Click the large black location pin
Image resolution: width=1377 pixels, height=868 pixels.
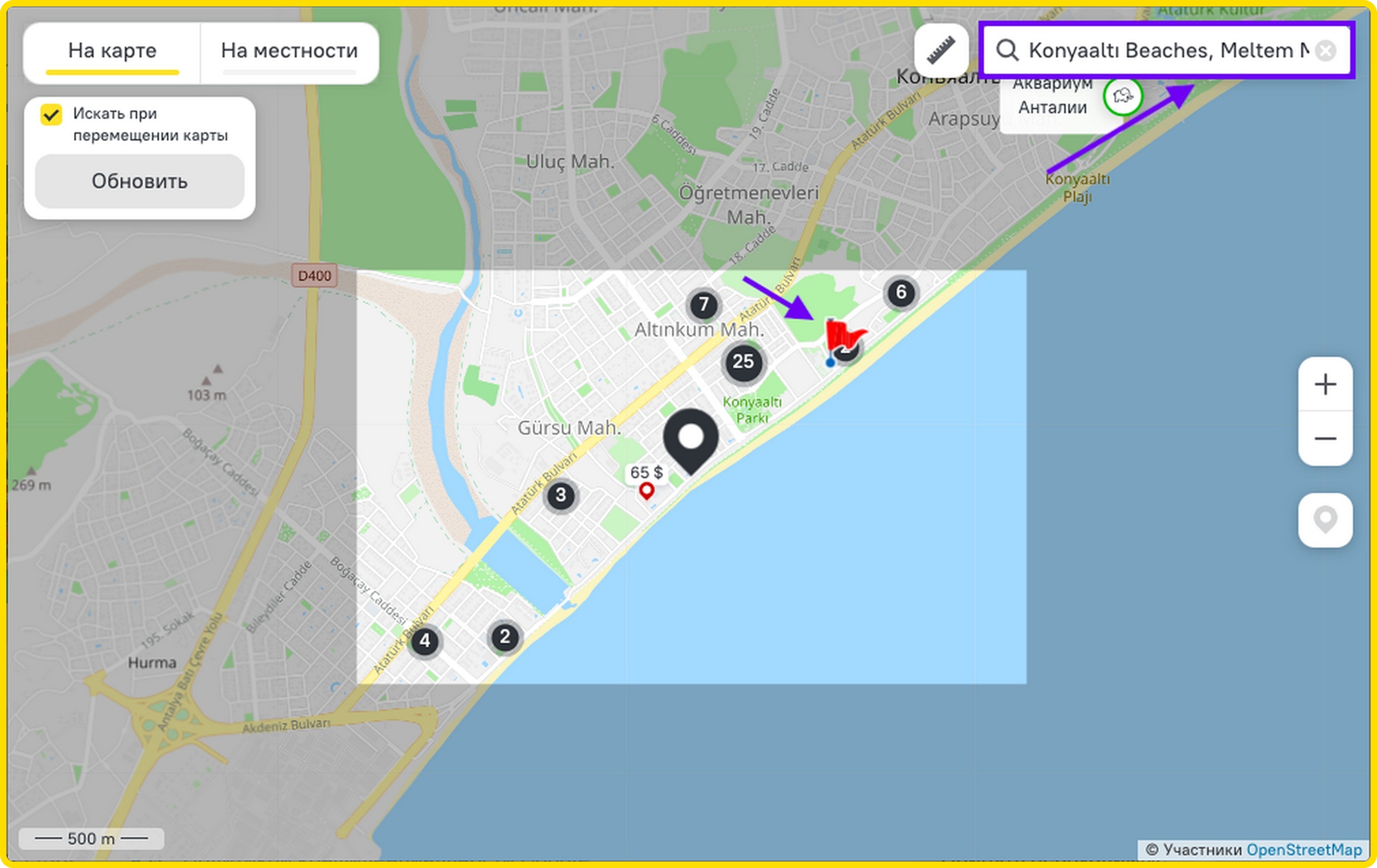tap(691, 439)
